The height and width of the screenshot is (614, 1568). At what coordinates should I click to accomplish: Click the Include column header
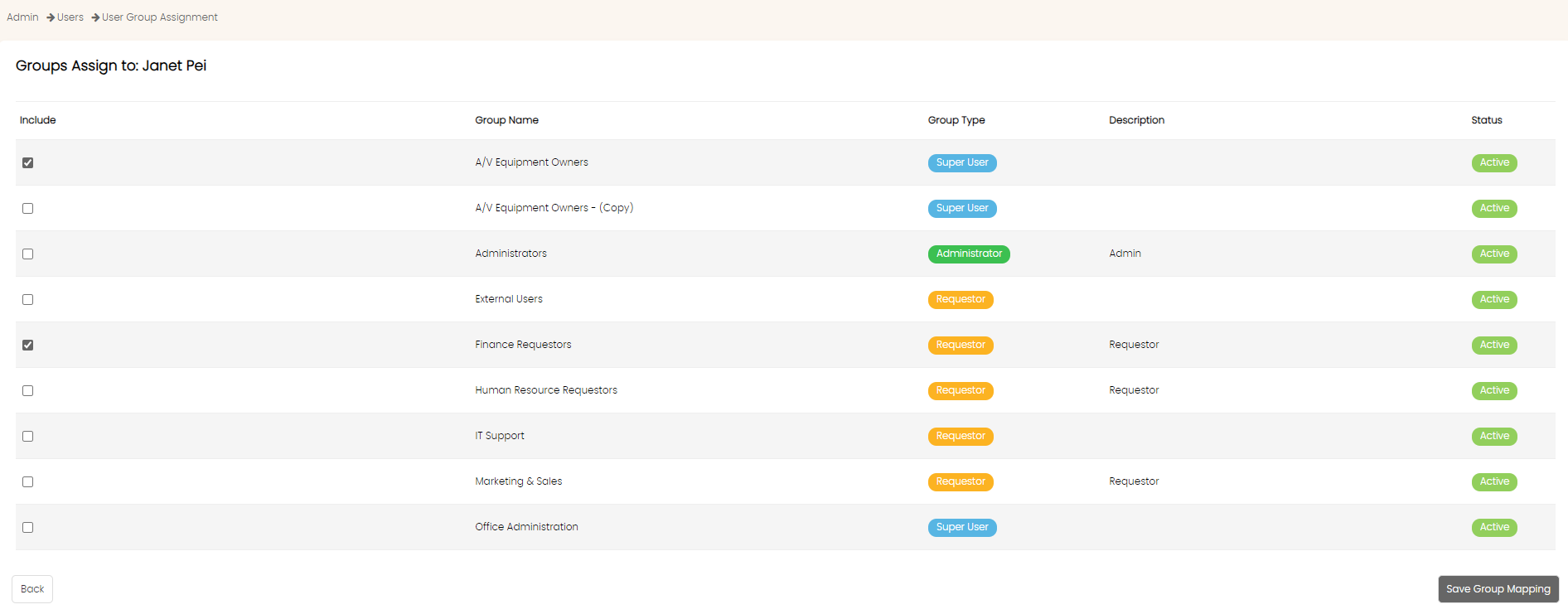point(38,120)
